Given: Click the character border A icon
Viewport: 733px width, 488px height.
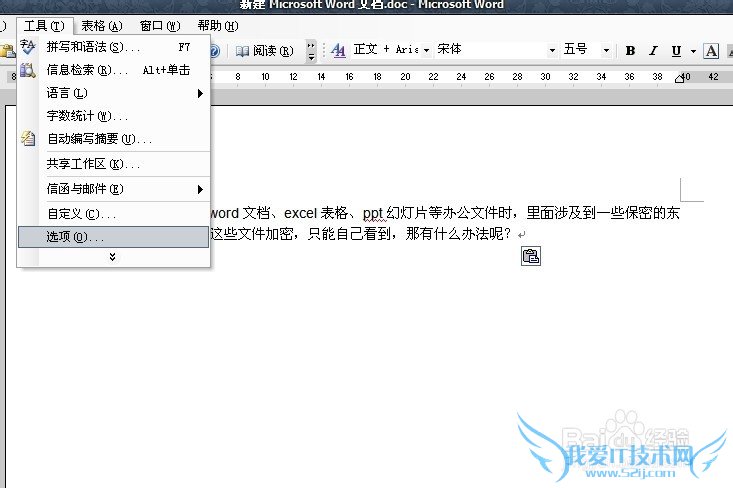Looking at the screenshot, I should tap(711, 50).
